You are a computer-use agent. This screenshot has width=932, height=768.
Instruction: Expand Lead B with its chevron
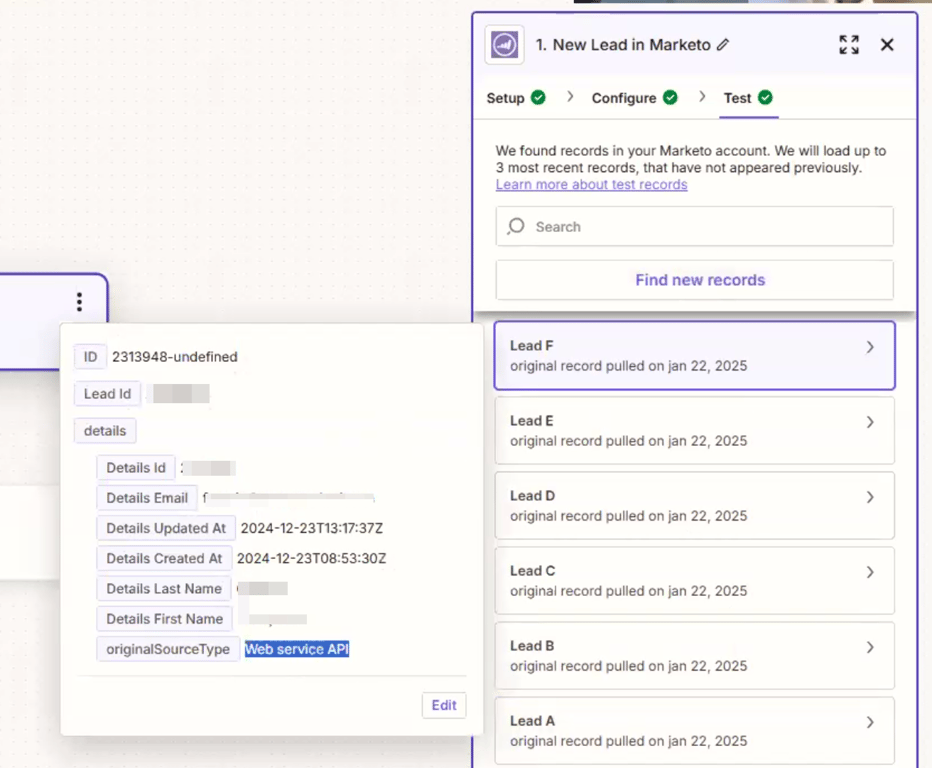(870, 647)
